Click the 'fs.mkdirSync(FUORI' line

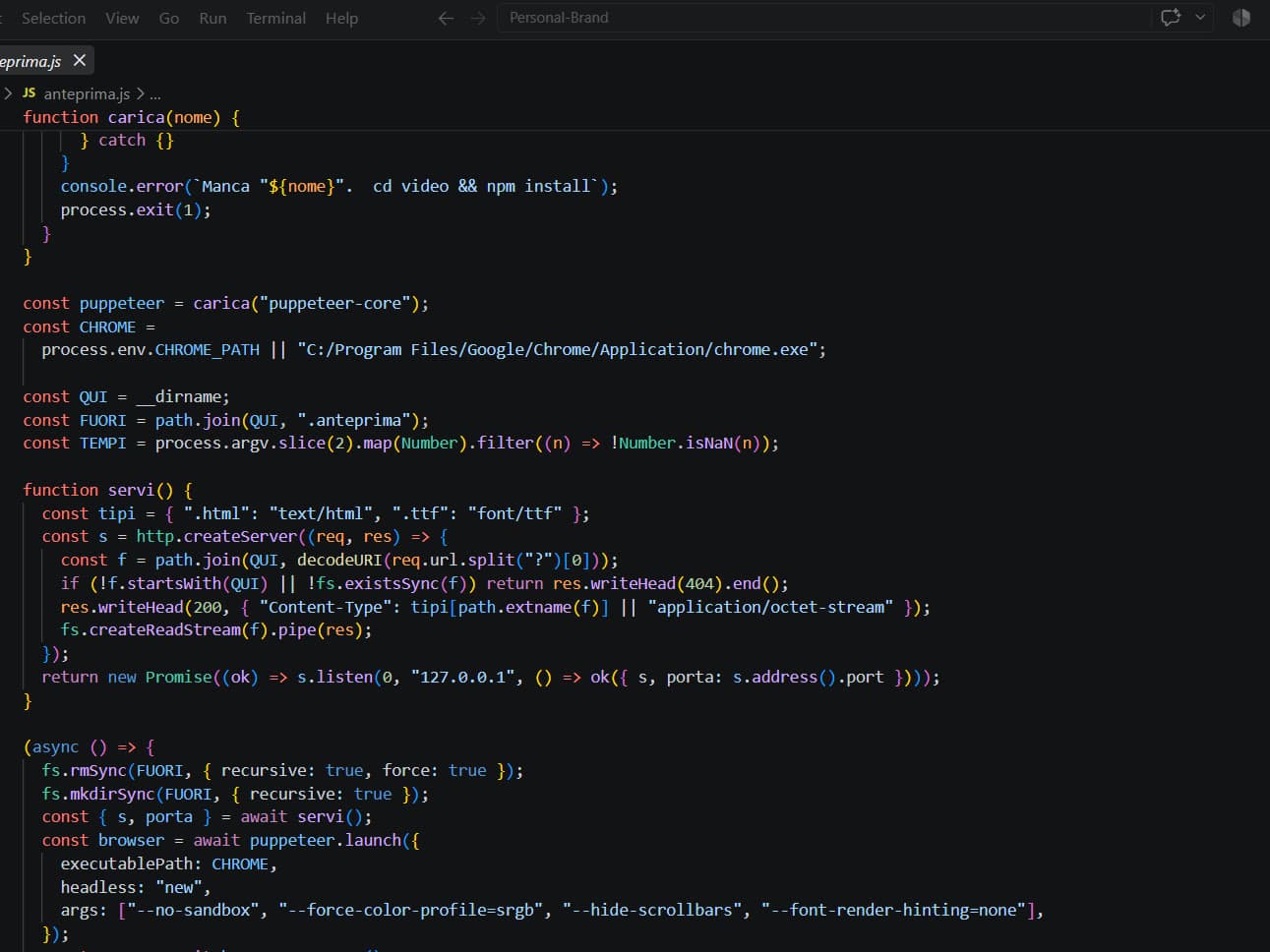(x=235, y=794)
